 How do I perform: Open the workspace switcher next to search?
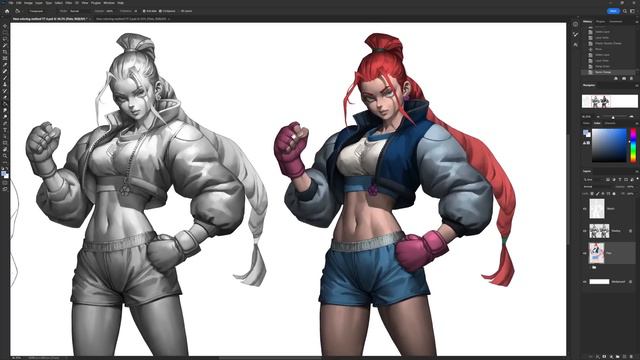pyautogui.click(x=633, y=11)
